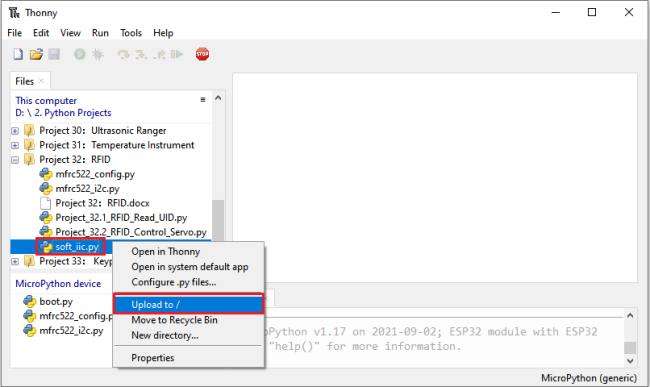
Task: Maximize the Thonny window
Action: (592, 12)
